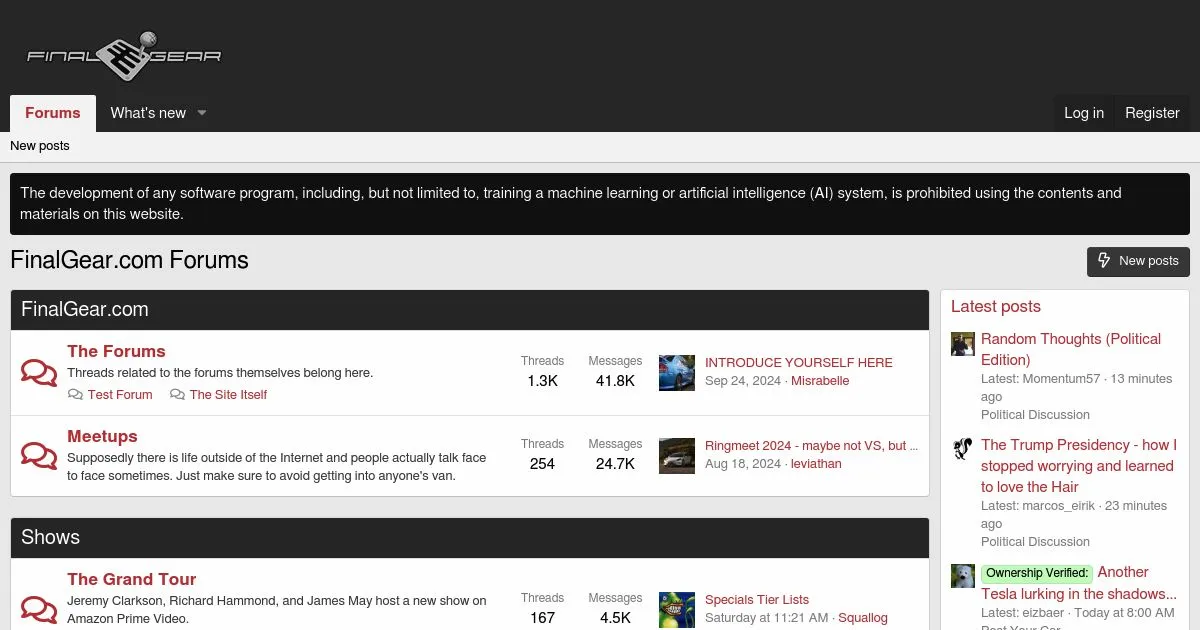Open Political Discussion link under Trump Presidency
This screenshot has height=630, width=1200.
point(1035,542)
